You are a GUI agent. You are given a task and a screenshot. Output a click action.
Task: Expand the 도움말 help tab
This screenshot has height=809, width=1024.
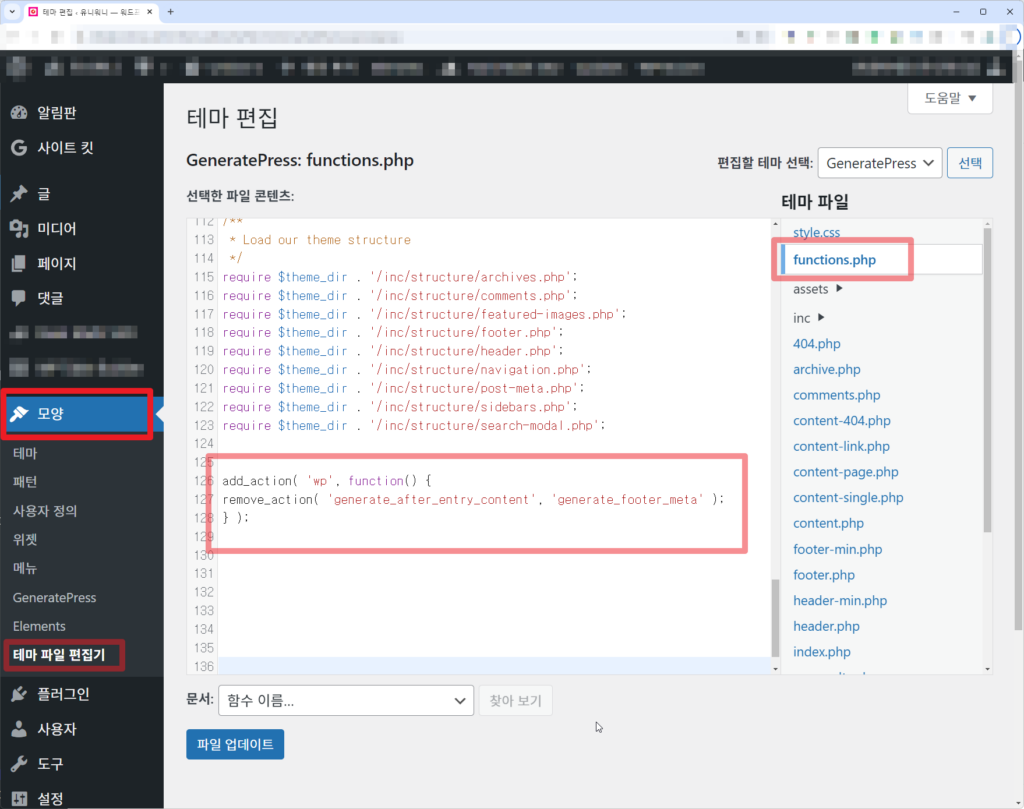(x=950, y=99)
